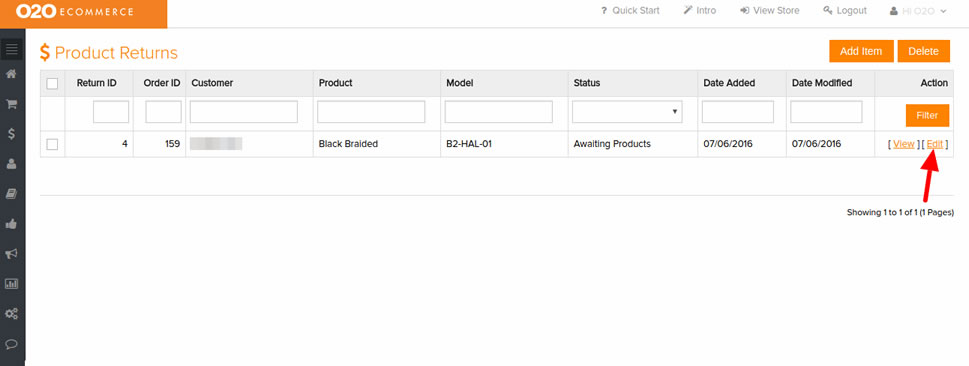Open Quick Start in top menu

pos(630,11)
